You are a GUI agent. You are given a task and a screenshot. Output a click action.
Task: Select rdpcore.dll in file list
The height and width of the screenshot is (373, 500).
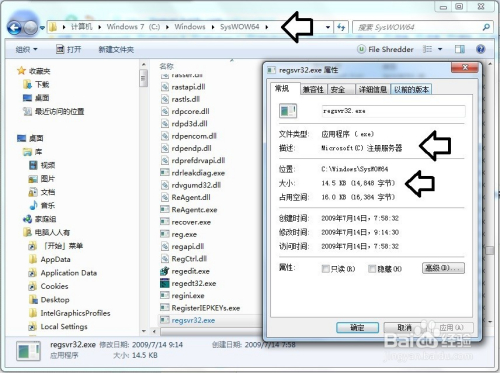coord(185,111)
